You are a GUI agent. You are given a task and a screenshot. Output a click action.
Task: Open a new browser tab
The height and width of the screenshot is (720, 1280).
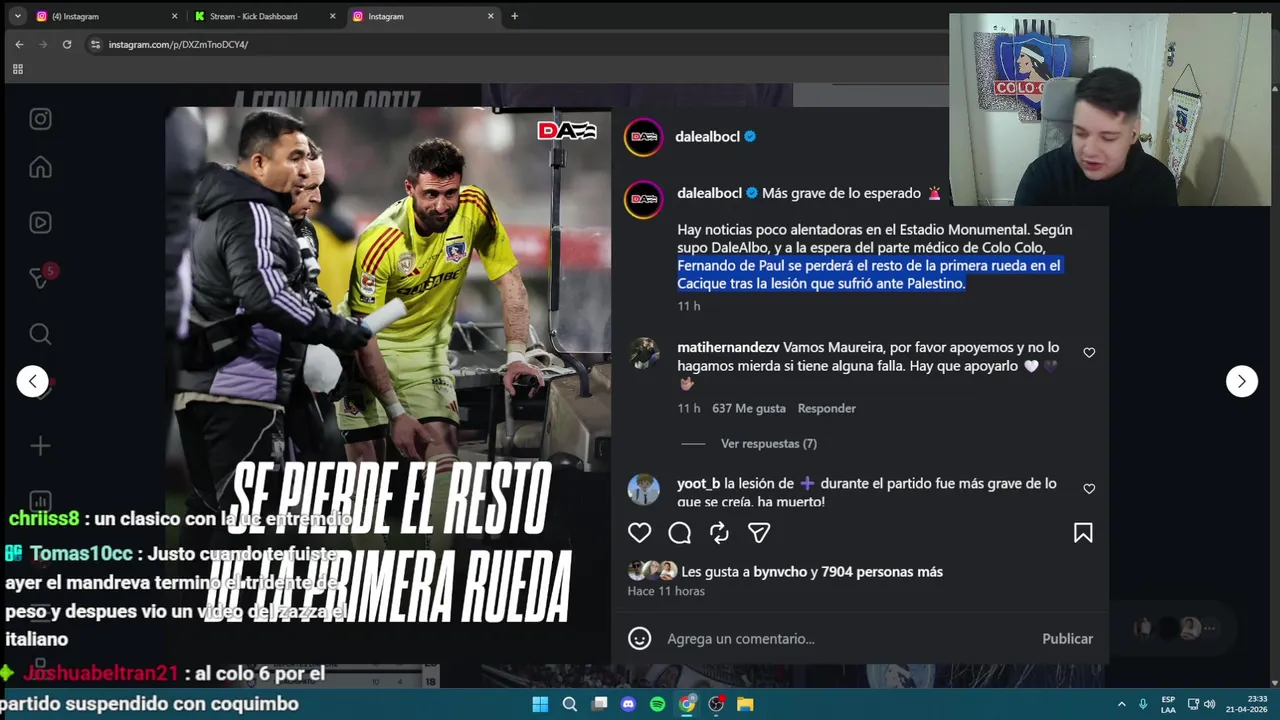[x=514, y=16]
